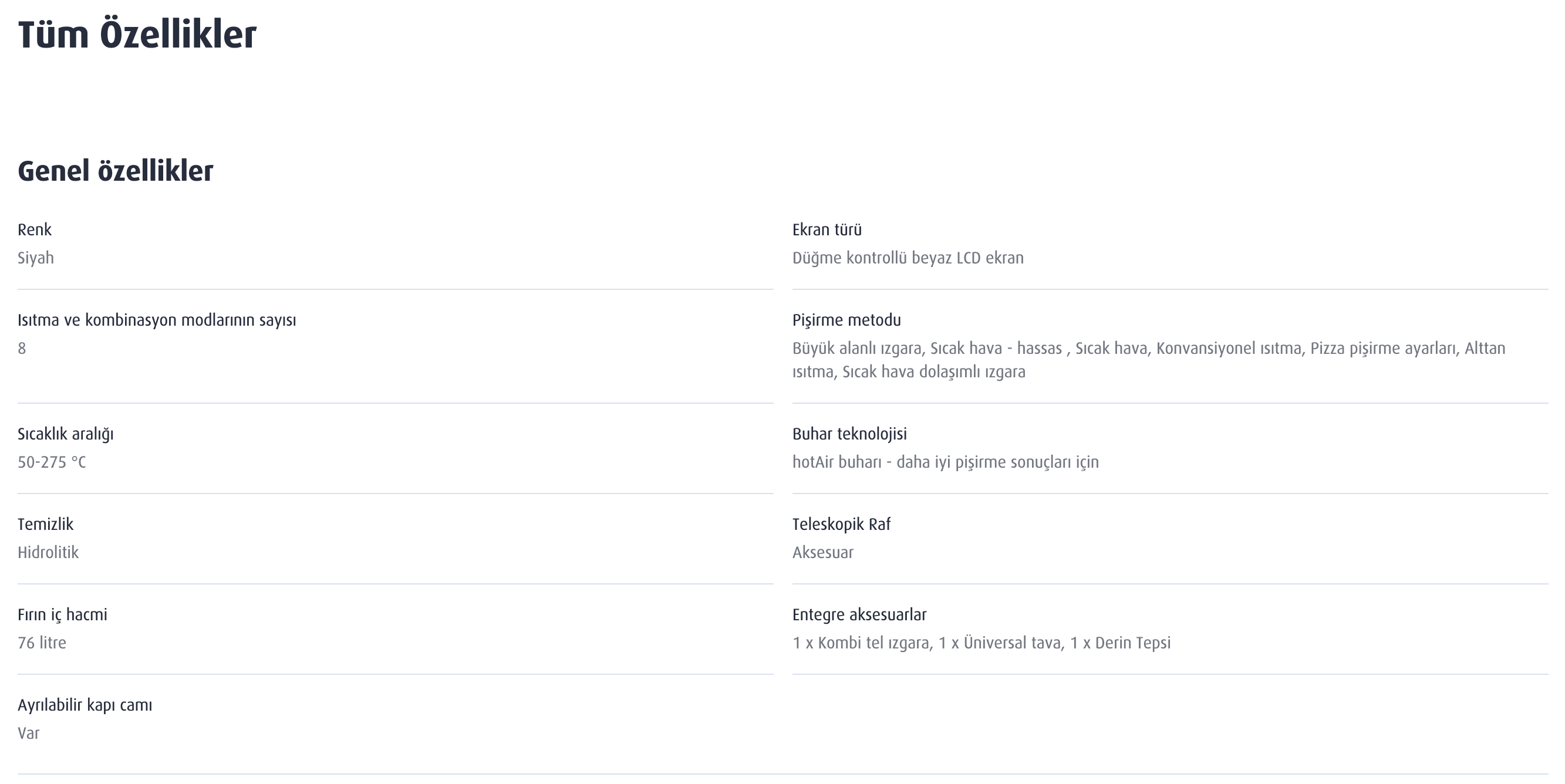Screen dimensions: 1565x784
Task: Click the "76 litre" oven volume value
Action: 42,643
